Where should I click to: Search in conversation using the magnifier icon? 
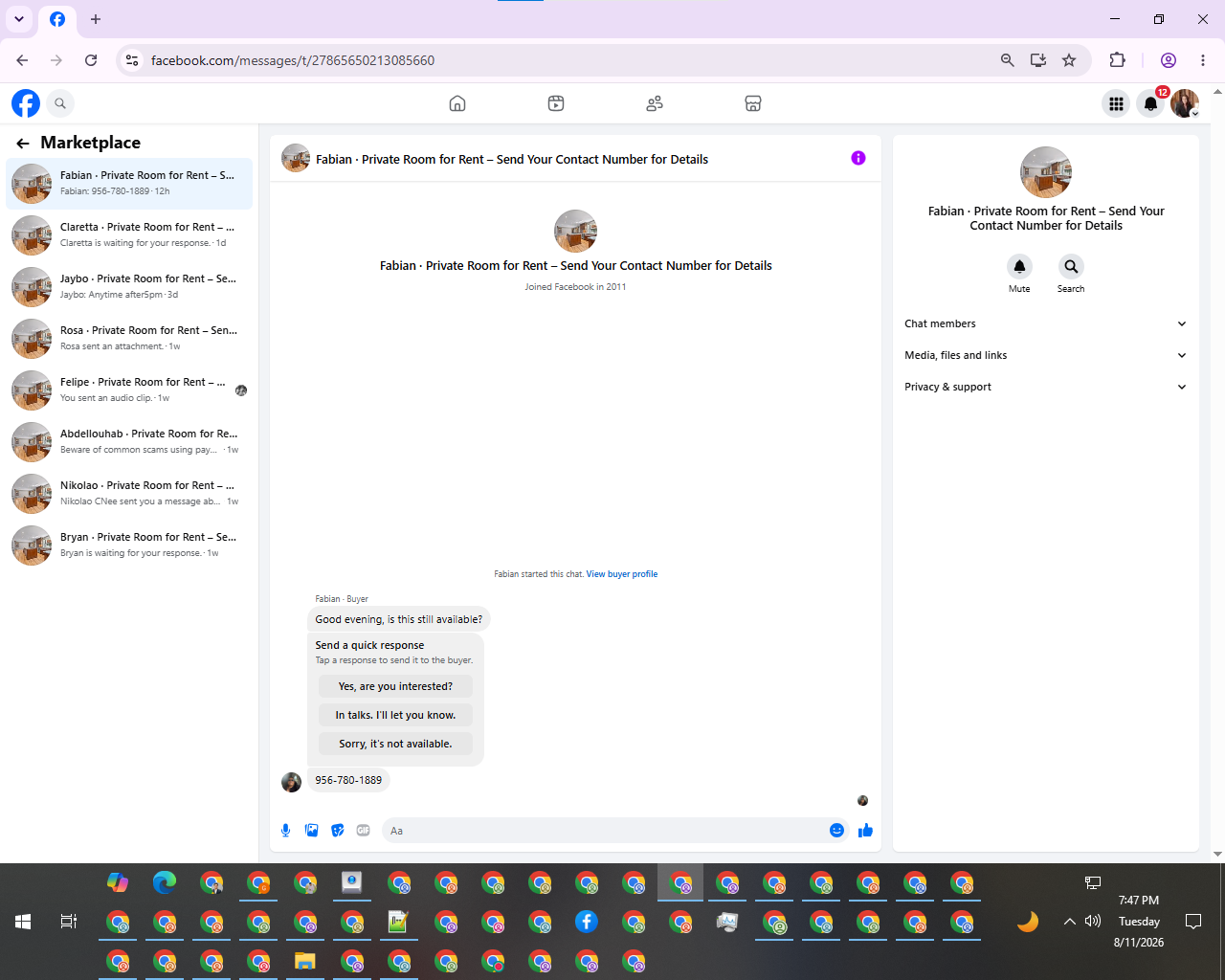1071,266
